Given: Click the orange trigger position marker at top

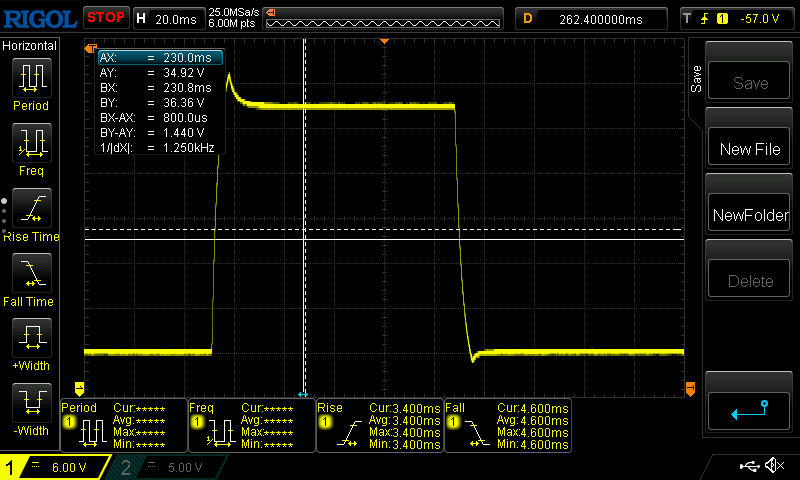Looking at the screenshot, I should coord(384,42).
